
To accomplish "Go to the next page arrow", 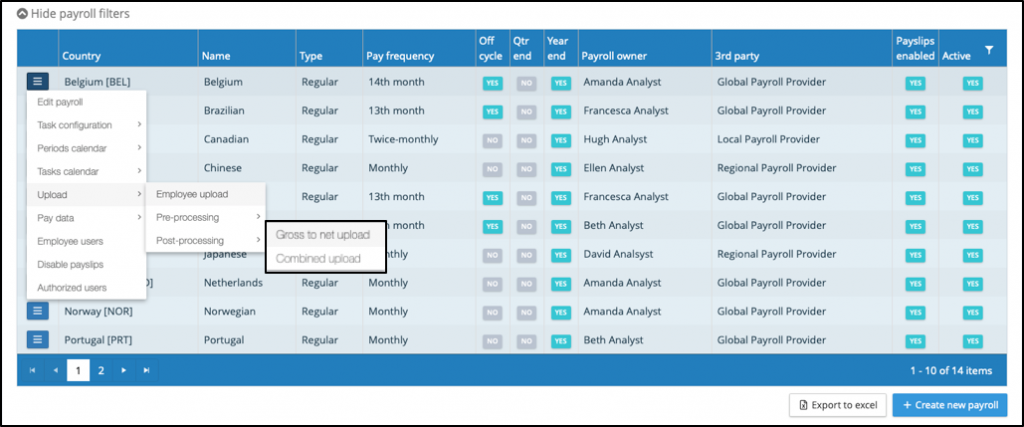I will [x=123, y=371].
